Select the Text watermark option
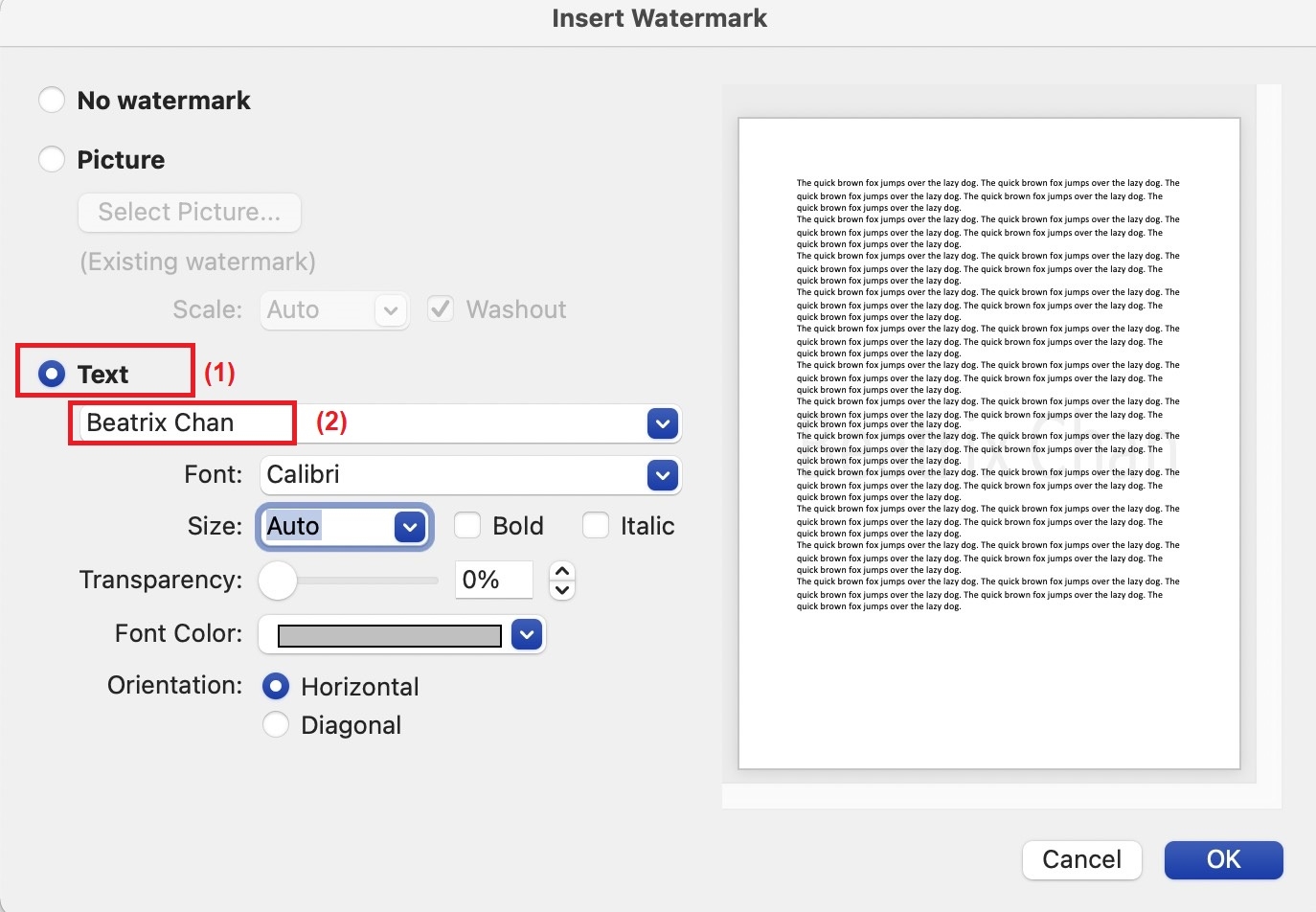The width and height of the screenshot is (1316, 912). tap(51, 374)
